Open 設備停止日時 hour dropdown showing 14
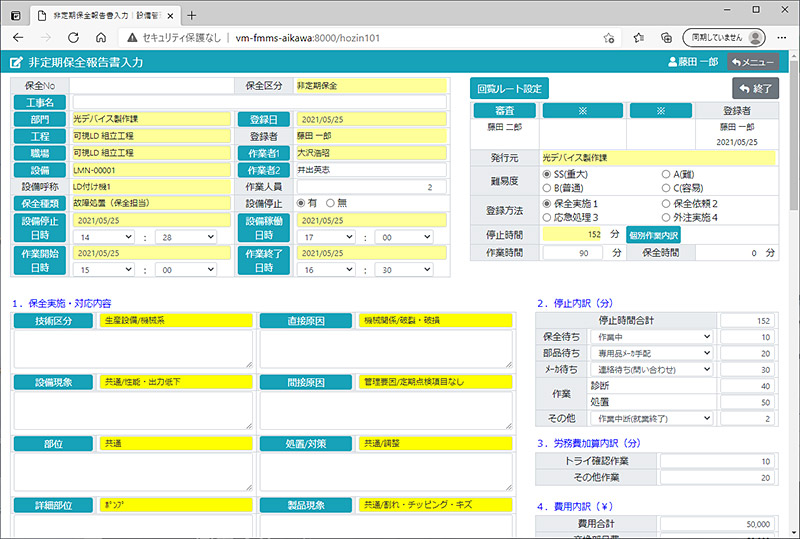The width and height of the screenshot is (800, 539). pos(104,237)
